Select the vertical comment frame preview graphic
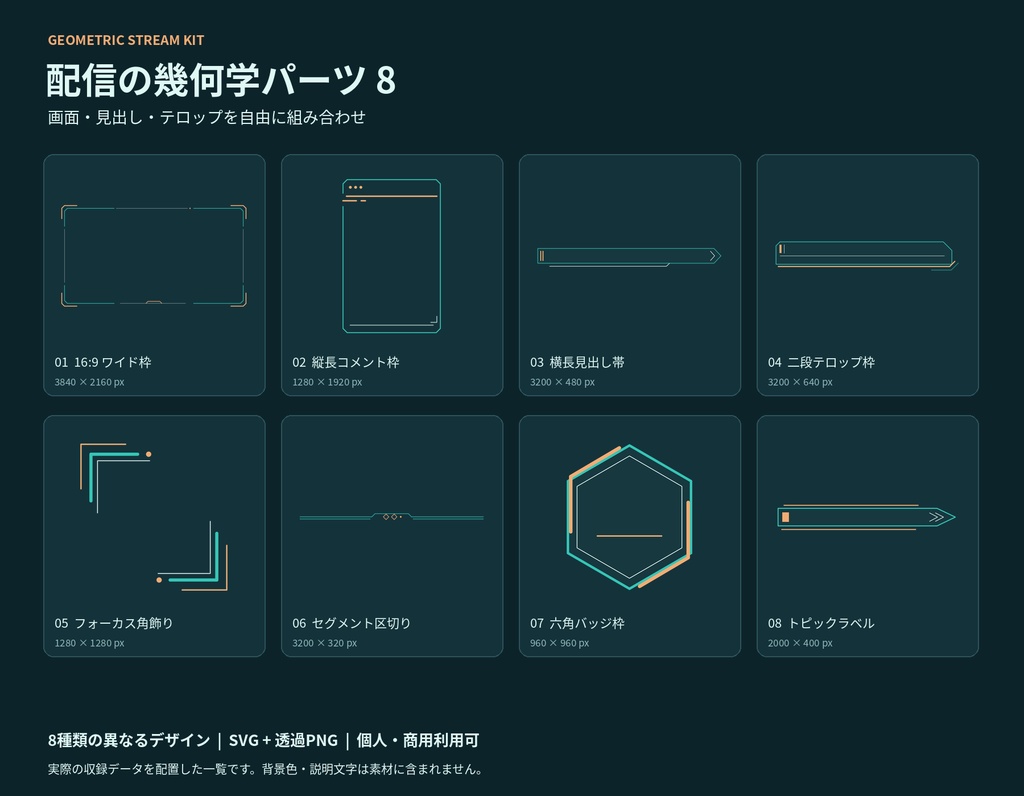Viewport: 1024px width, 796px height. (392, 255)
